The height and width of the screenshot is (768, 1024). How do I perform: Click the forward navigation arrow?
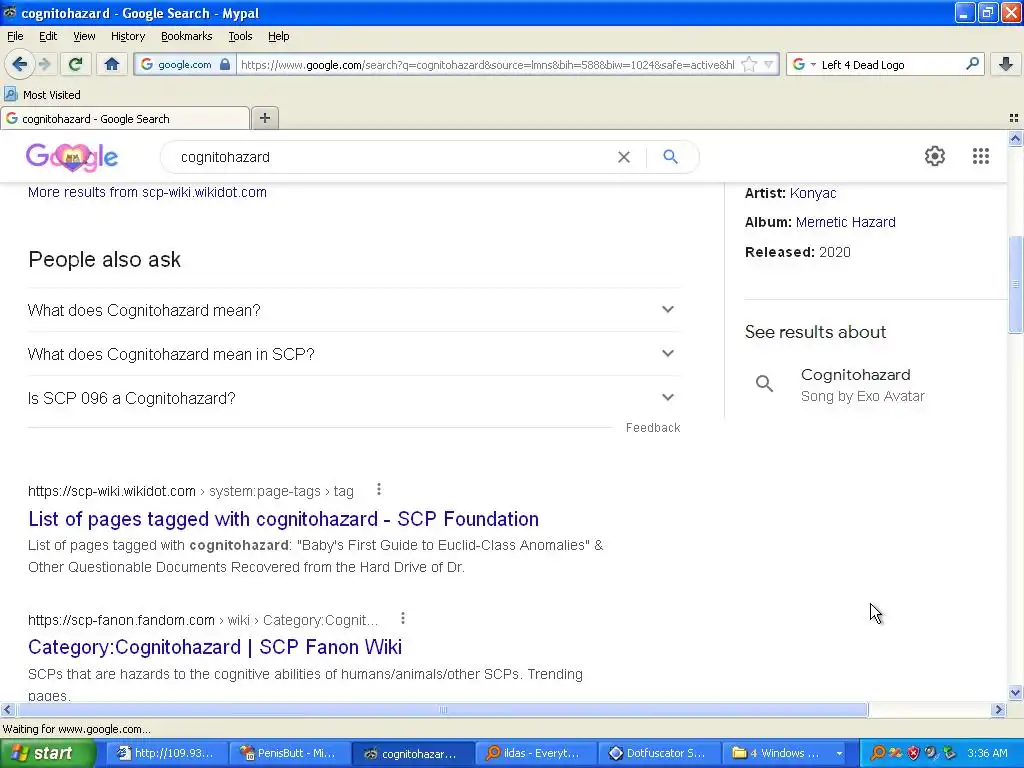(x=44, y=64)
